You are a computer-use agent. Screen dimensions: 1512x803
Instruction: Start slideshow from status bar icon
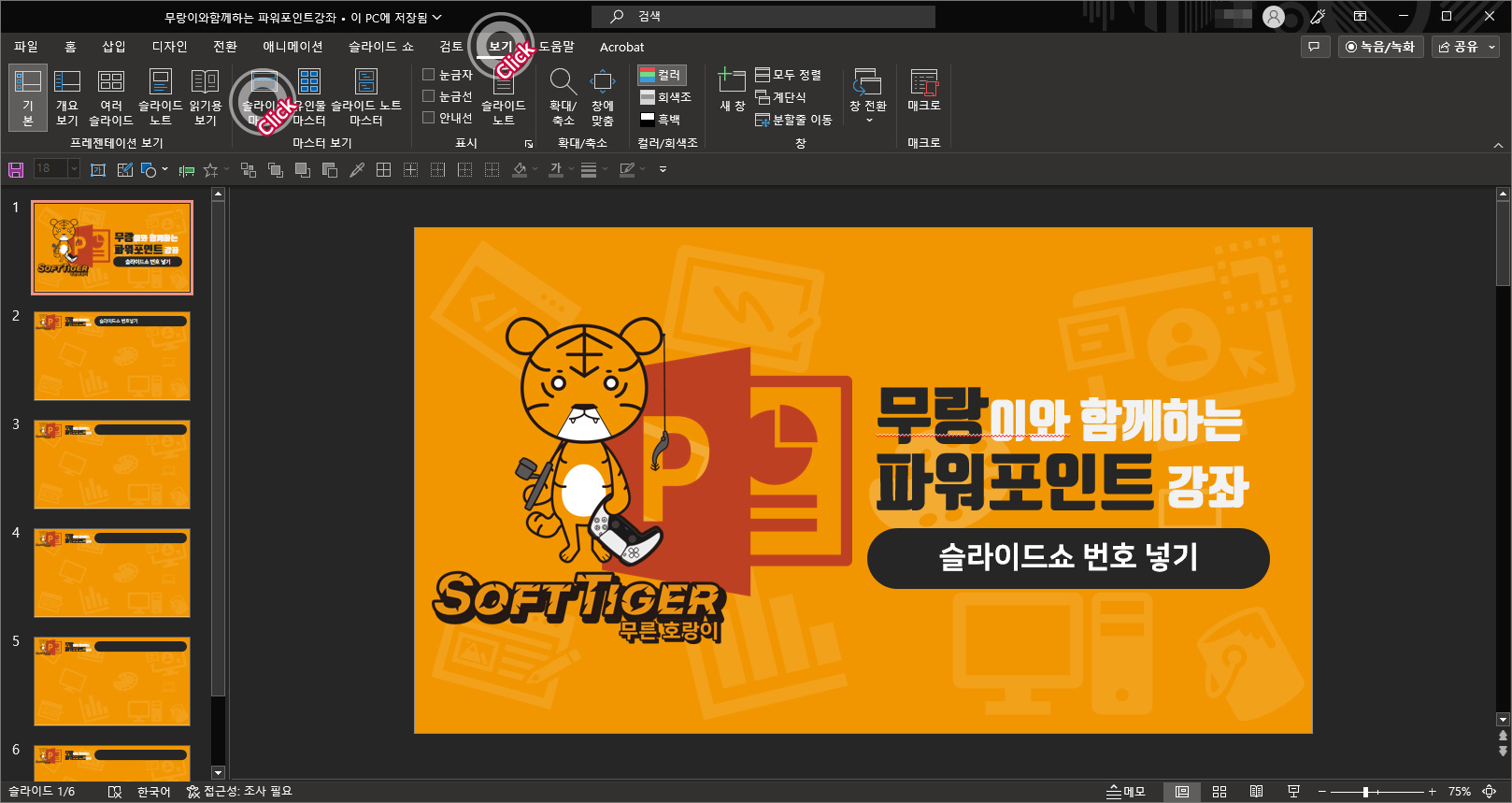[1293, 792]
